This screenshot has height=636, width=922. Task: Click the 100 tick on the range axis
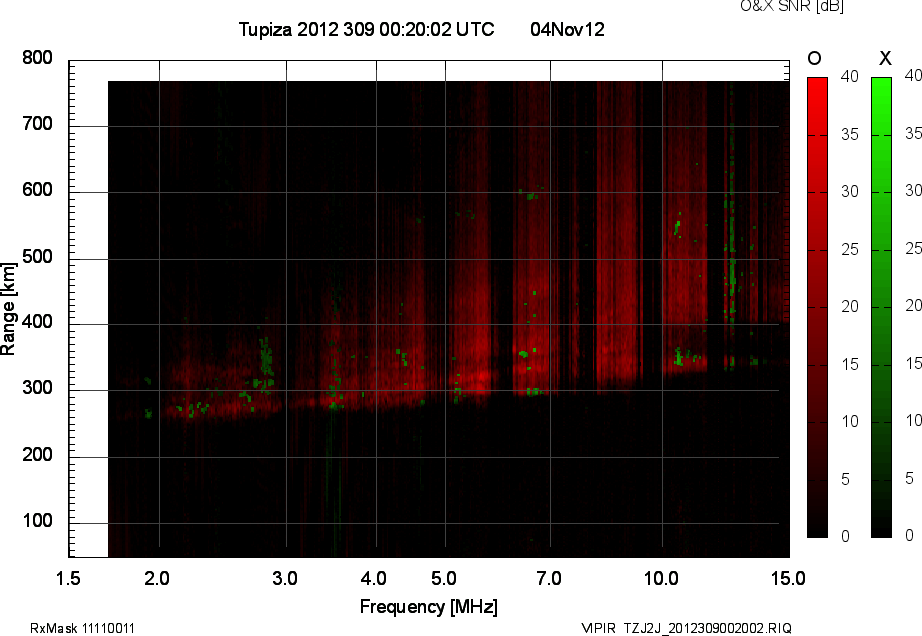[37, 522]
